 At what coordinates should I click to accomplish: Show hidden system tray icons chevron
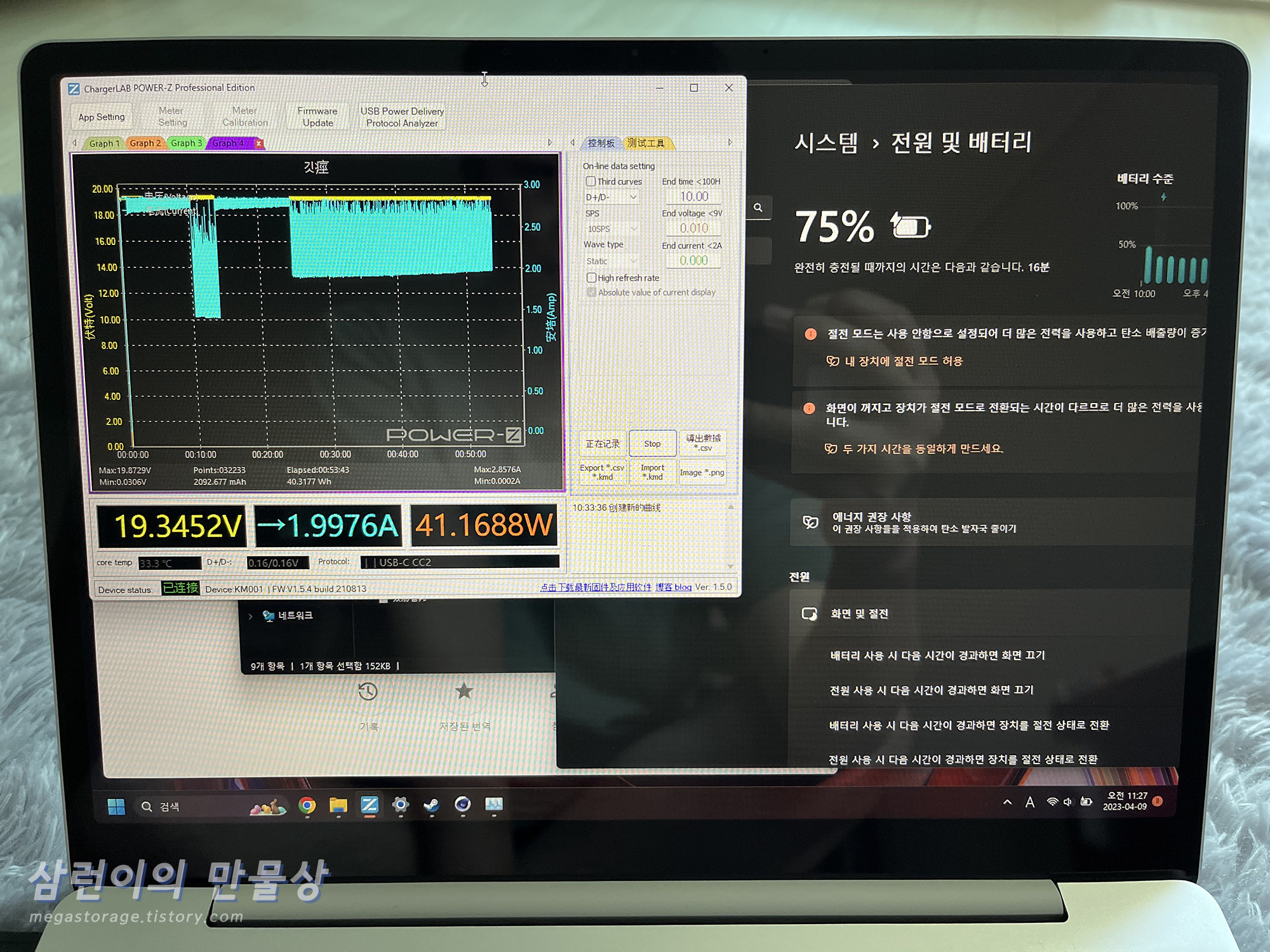(1007, 802)
